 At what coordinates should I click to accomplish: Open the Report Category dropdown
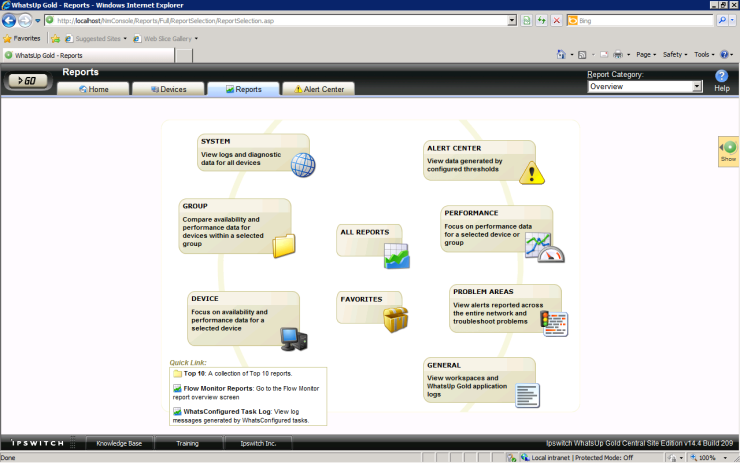[697, 86]
